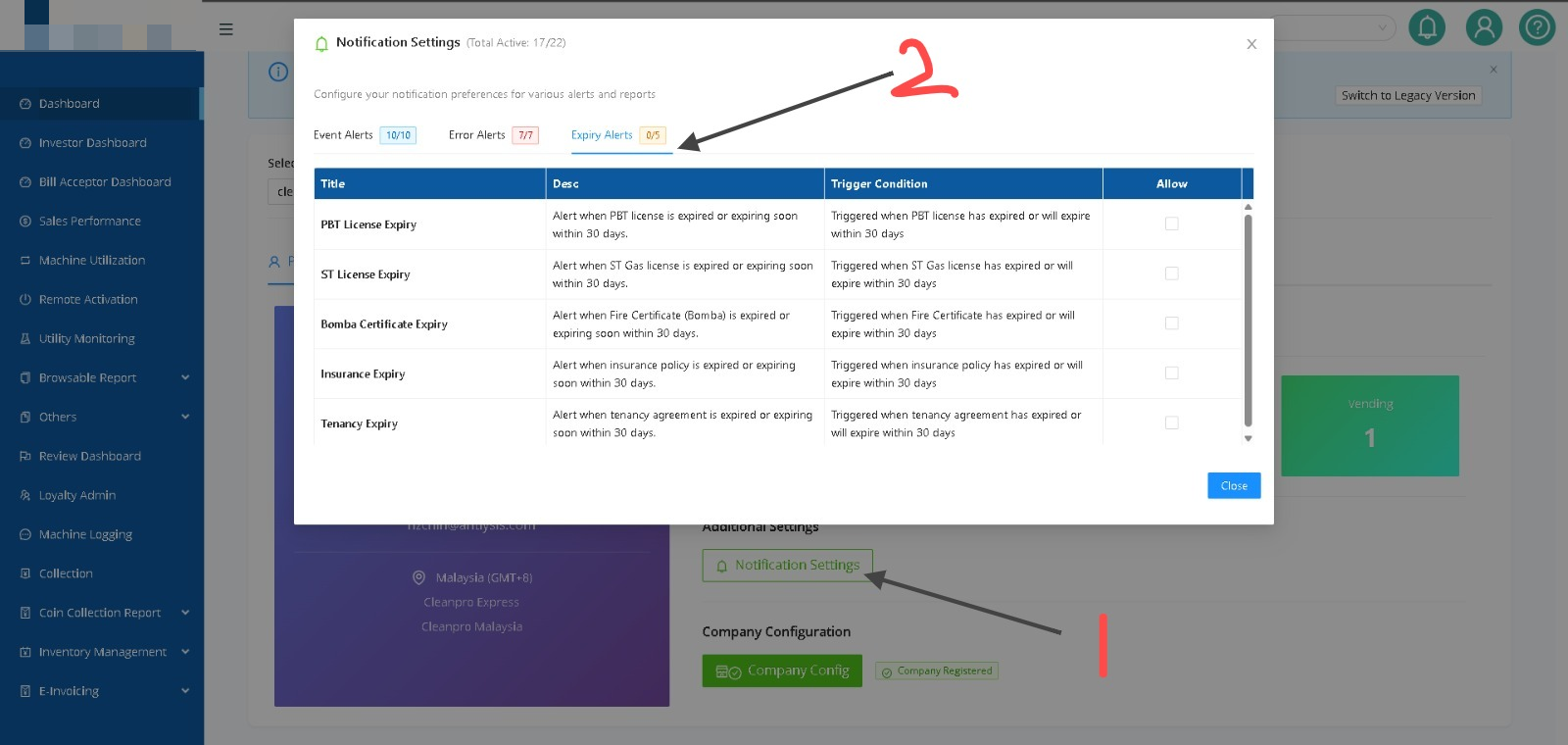Dismiss the legacy version banner

(x=1494, y=70)
